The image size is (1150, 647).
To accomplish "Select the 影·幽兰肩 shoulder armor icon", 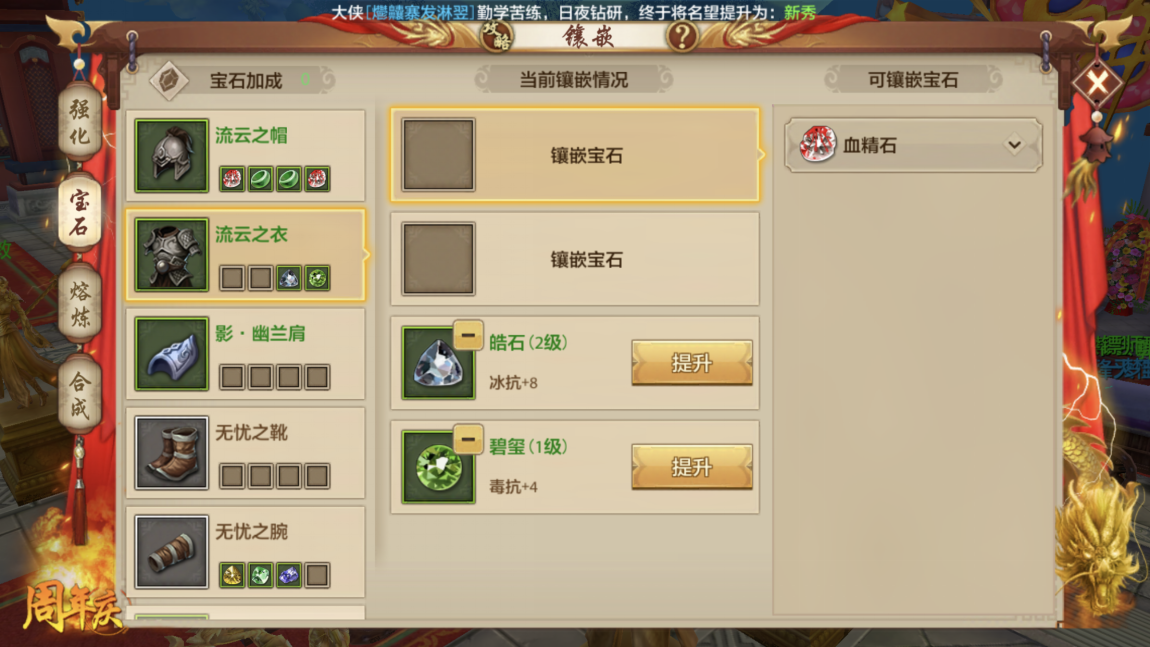I will (x=172, y=354).
